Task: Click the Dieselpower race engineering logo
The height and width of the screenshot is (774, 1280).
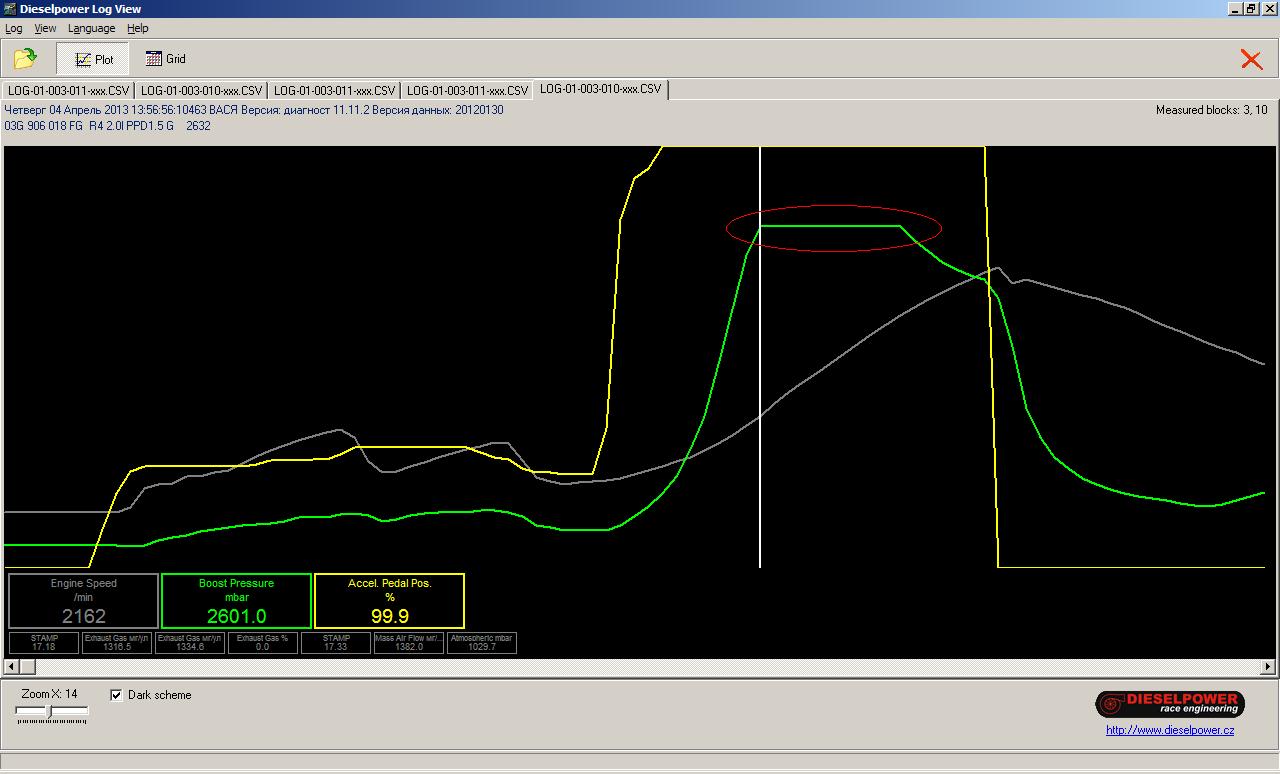Action: 1169,704
